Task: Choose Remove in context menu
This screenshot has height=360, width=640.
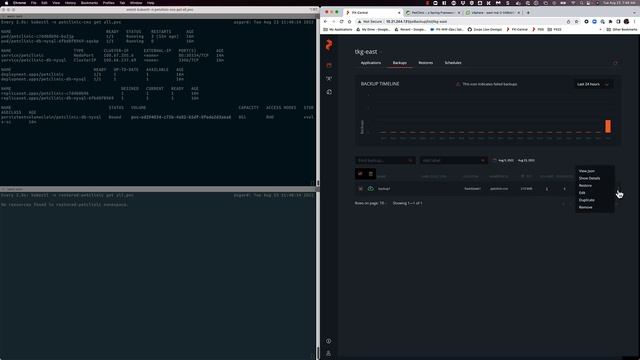Action: pos(585,207)
